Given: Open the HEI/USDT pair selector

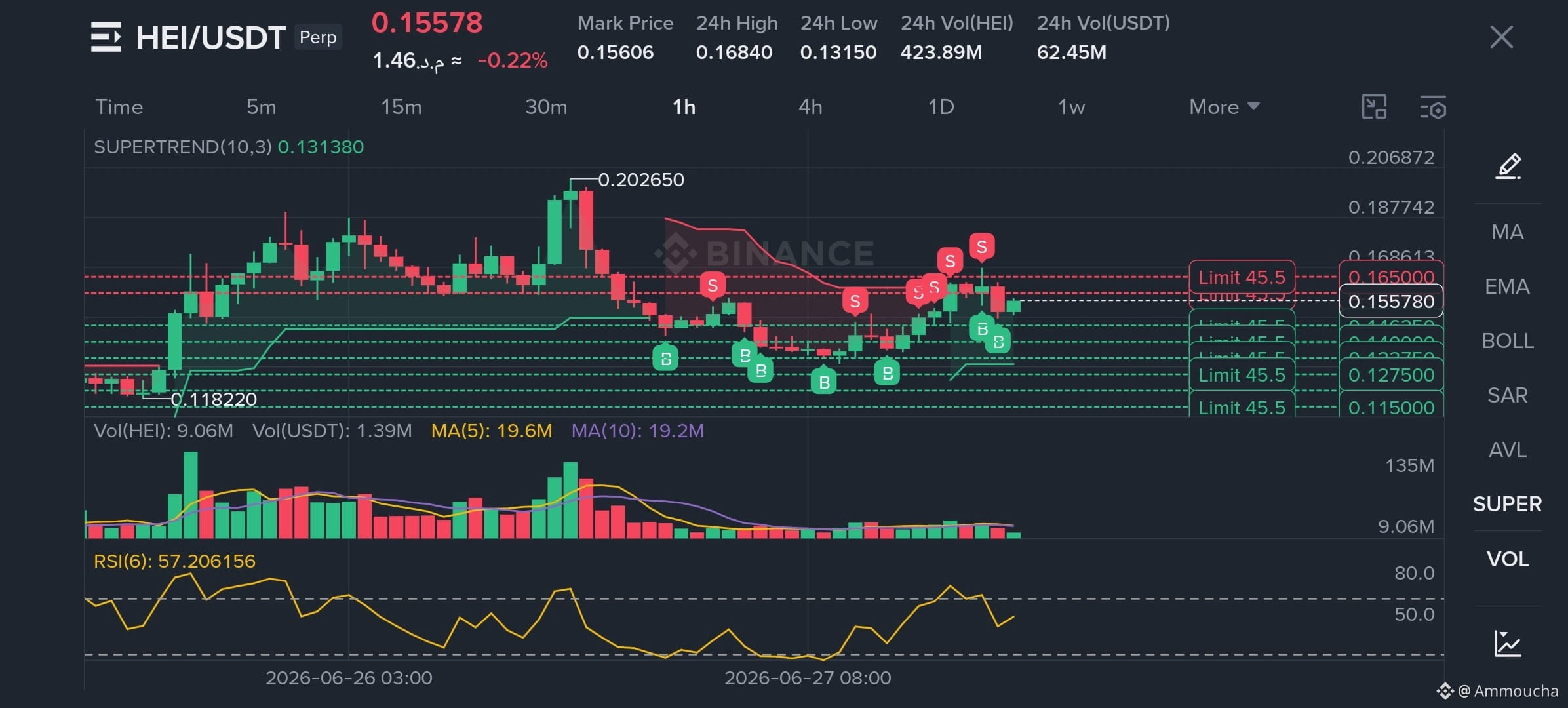Looking at the screenshot, I should tap(210, 37).
